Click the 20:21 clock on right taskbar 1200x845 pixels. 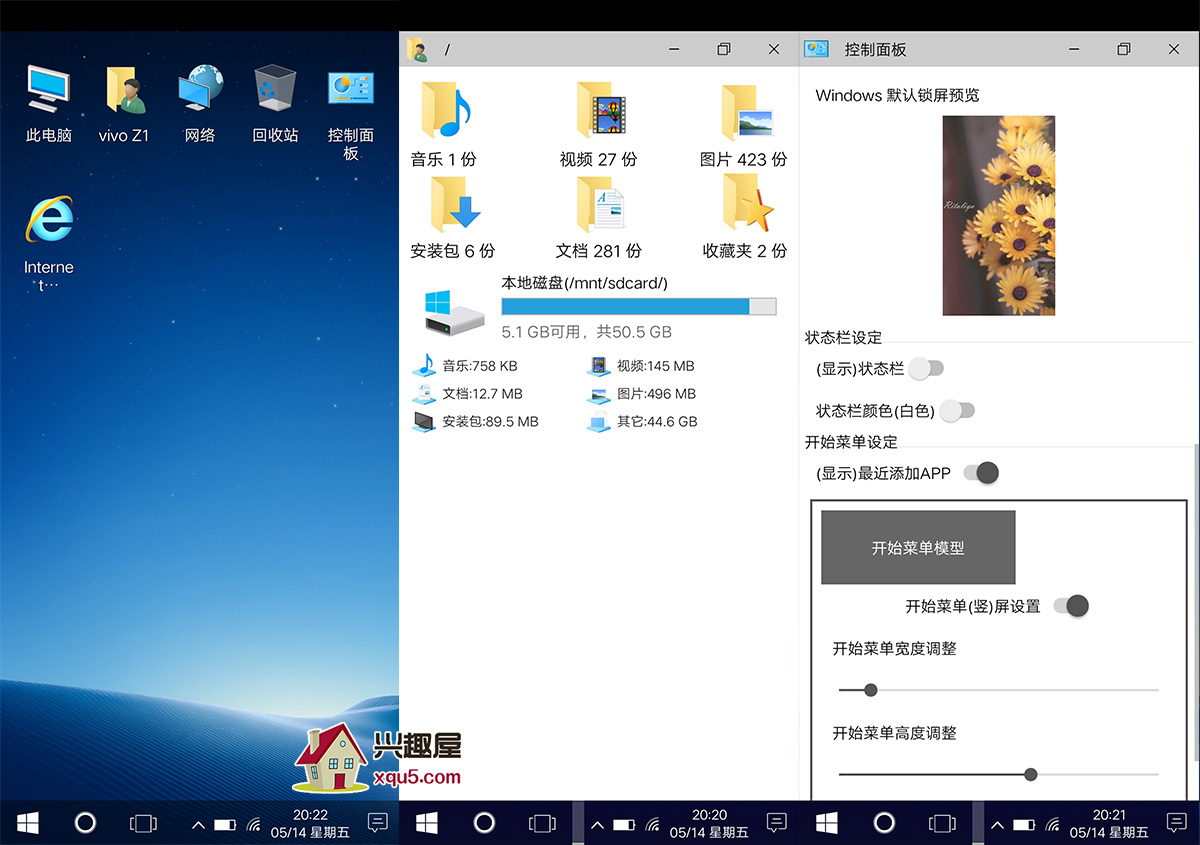[1109, 823]
